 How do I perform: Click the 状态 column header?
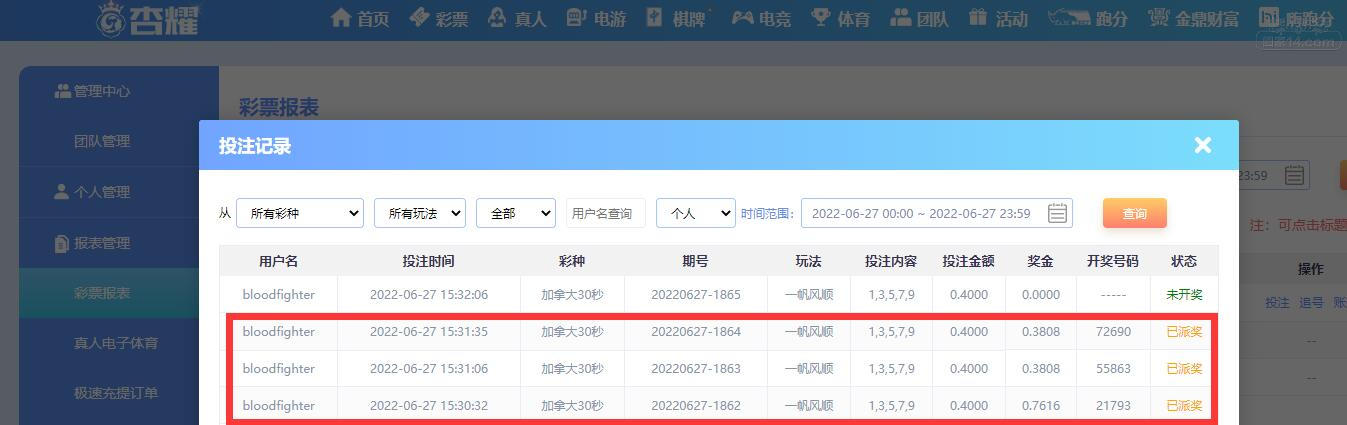click(x=1184, y=261)
